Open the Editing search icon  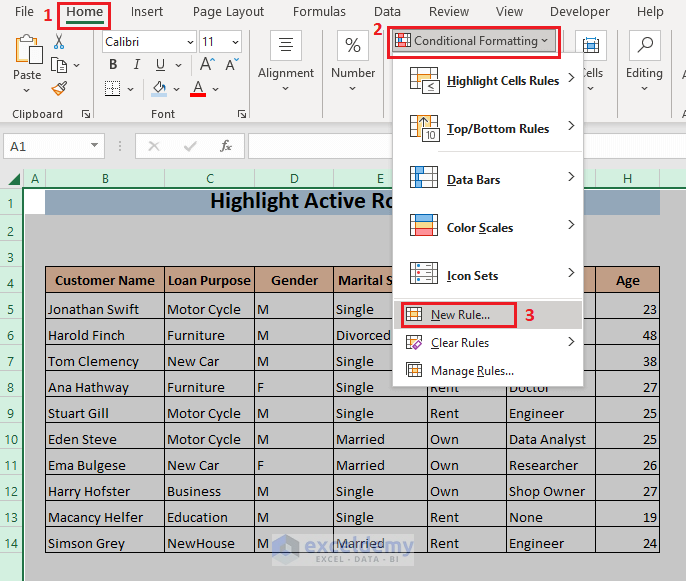point(644,46)
